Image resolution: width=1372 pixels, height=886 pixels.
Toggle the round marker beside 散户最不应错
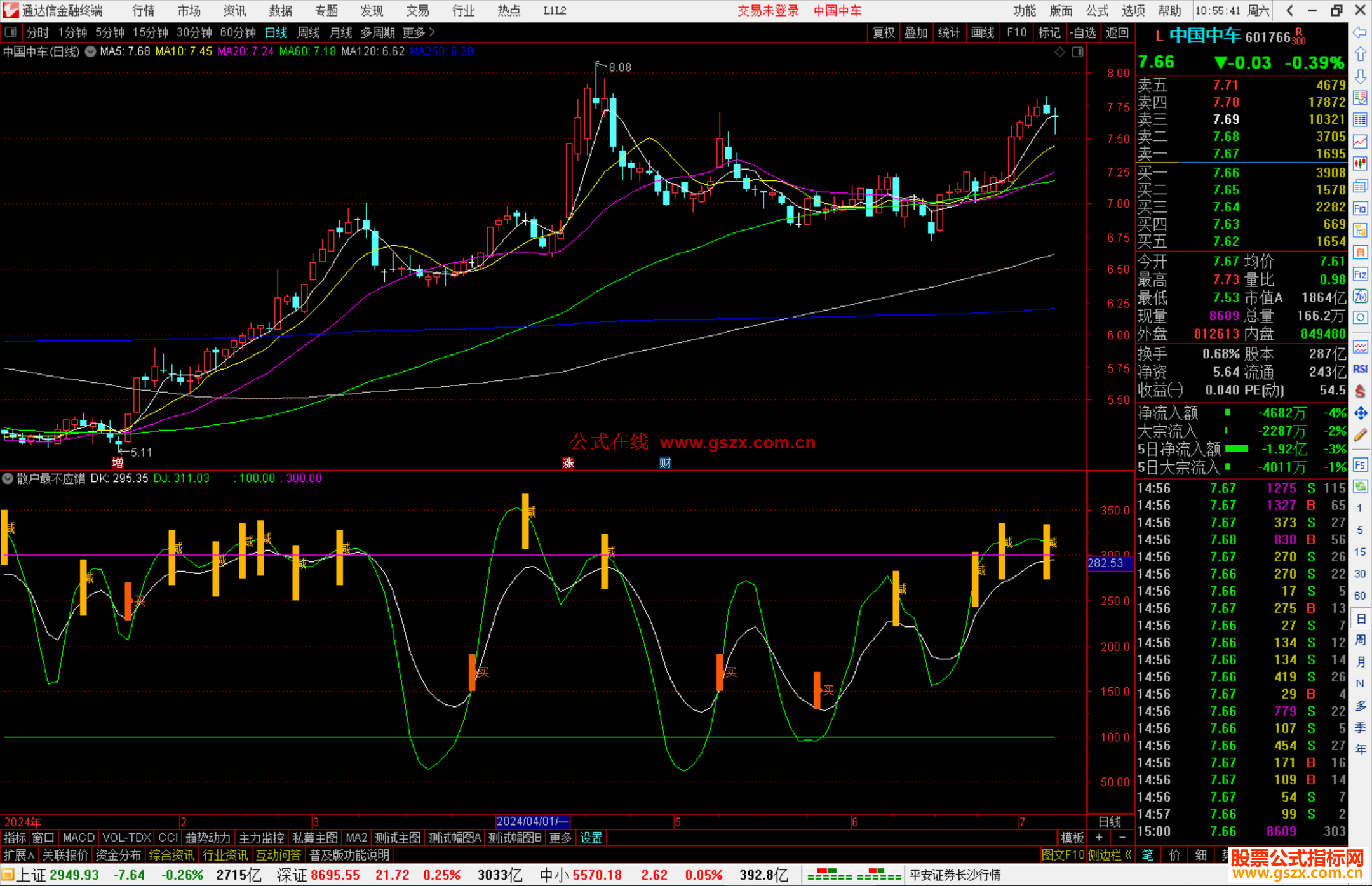pyautogui.click(x=8, y=478)
